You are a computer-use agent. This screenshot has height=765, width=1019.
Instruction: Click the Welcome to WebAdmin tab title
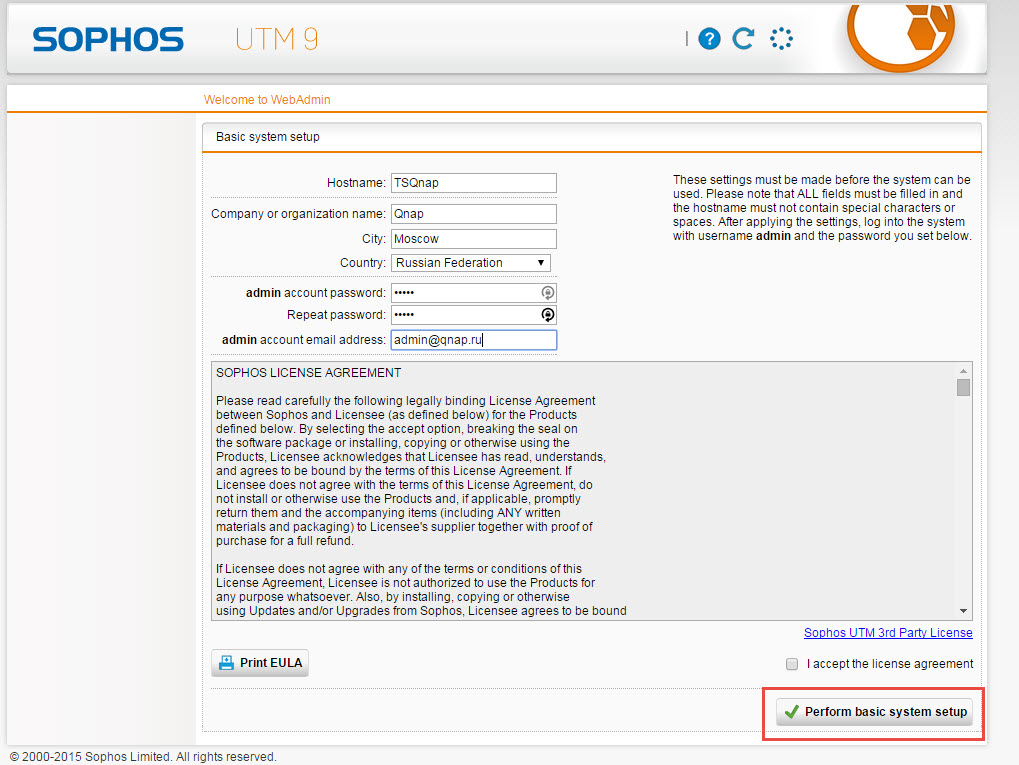tap(267, 99)
